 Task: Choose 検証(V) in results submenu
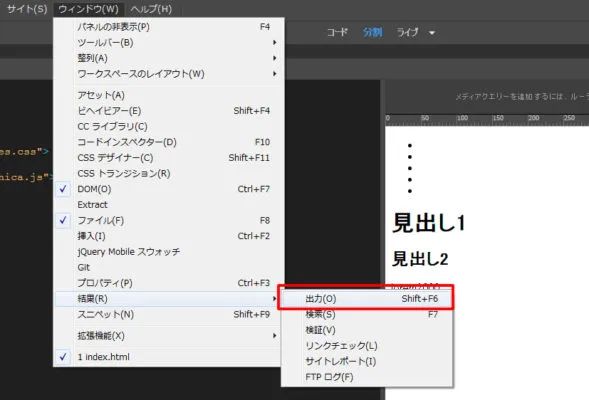point(367,330)
